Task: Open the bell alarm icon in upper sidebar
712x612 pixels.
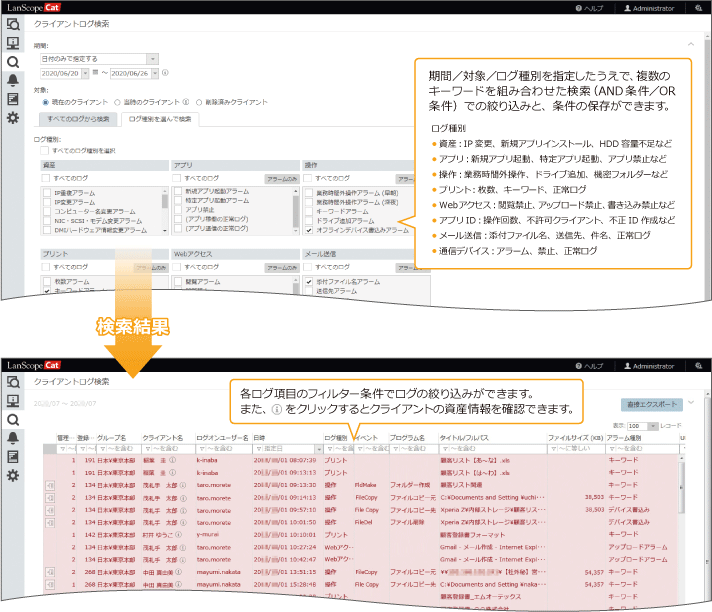Action: (13, 80)
